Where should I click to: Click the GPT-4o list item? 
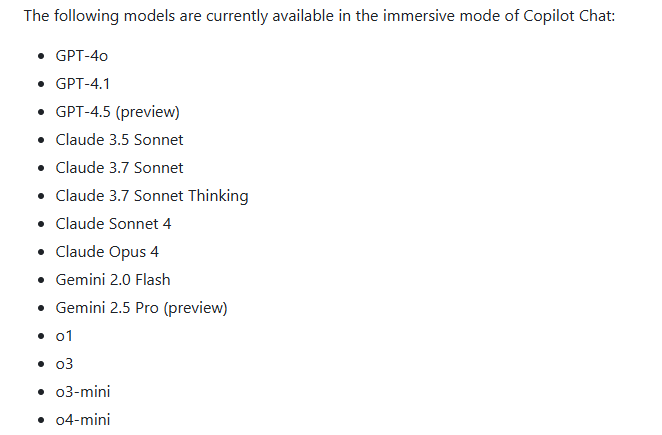click(82, 56)
